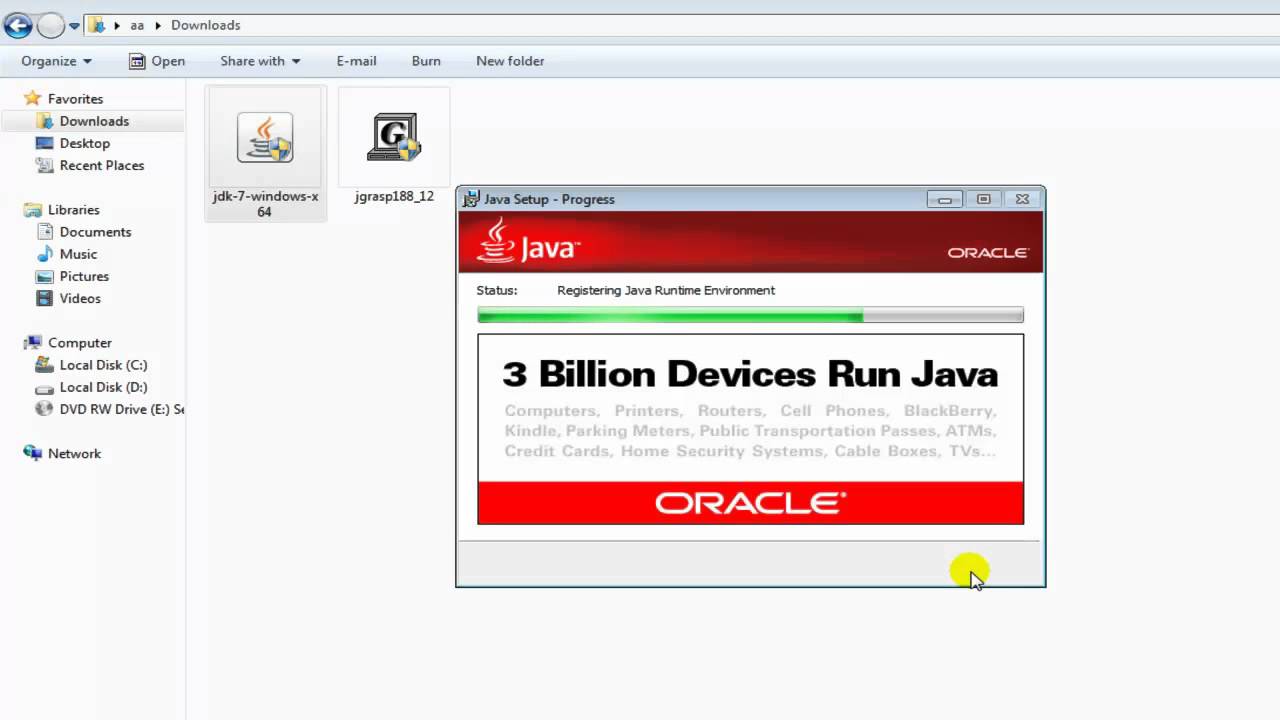Click the Pictures library icon
The height and width of the screenshot is (720, 1280).
tap(44, 276)
